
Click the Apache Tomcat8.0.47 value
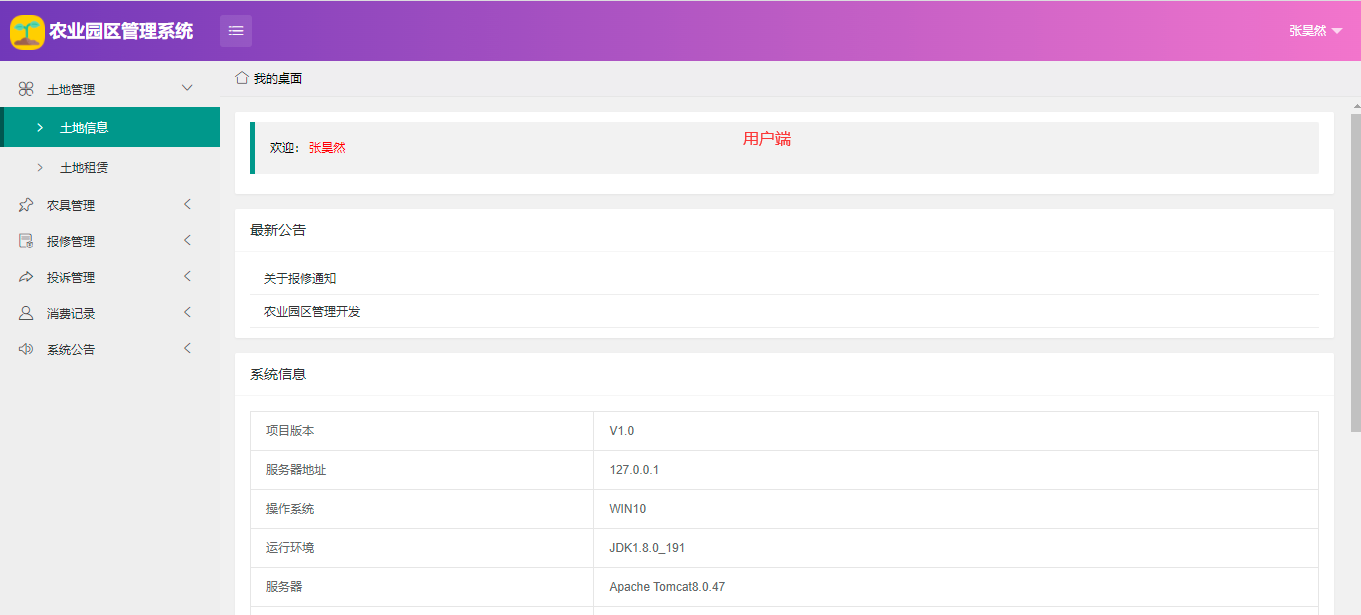[x=667, y=587]
